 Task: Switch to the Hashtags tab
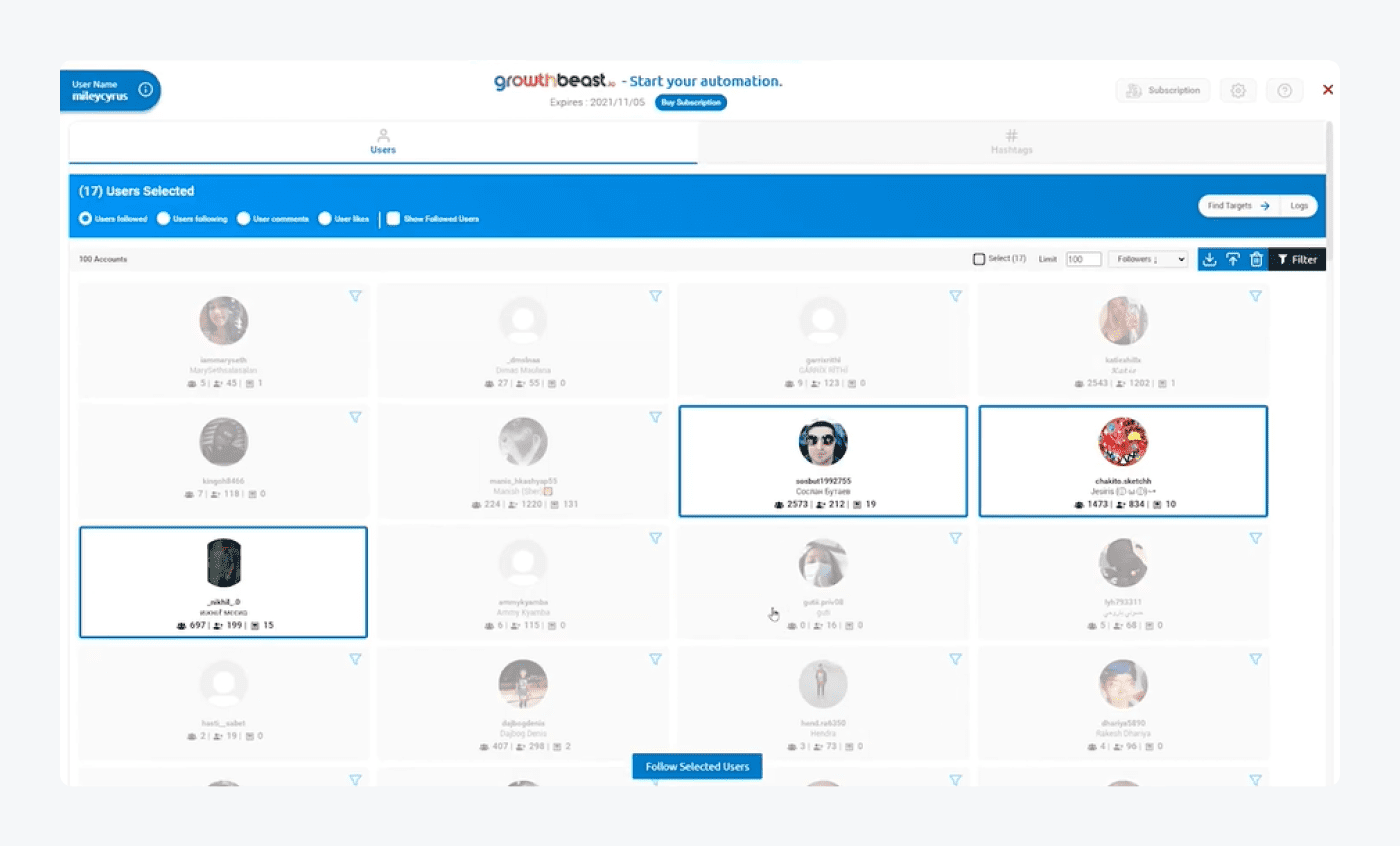click(x=1011, y=141)
